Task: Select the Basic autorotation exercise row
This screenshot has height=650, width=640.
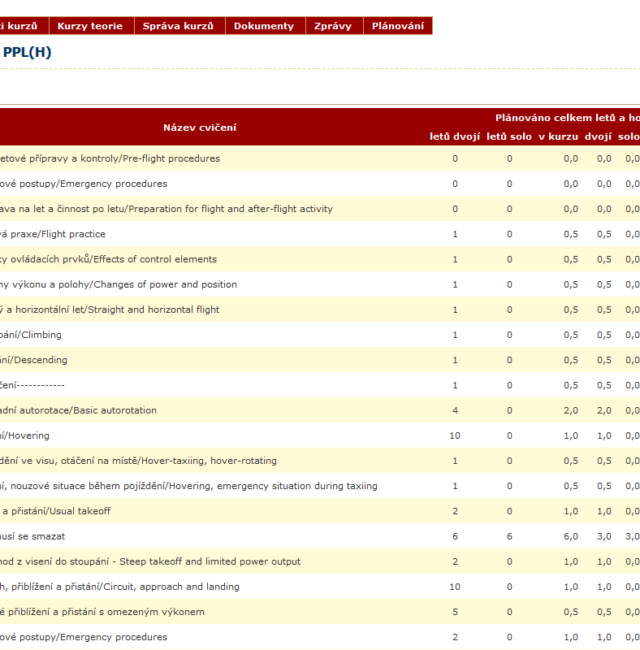Action: tap(320, 410)
